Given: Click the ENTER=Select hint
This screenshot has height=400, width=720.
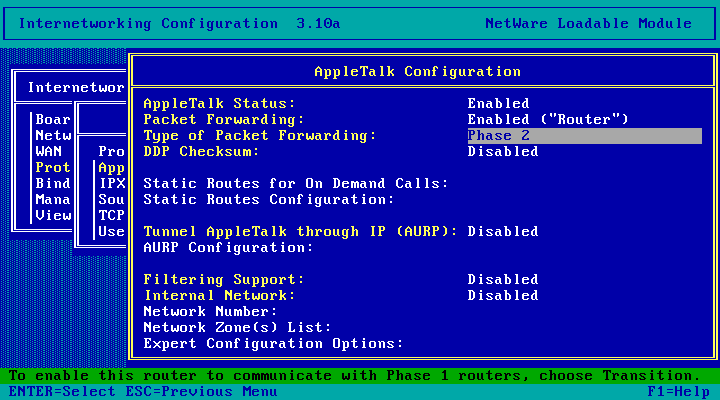Looking at the screenshot, I should point(62,392).
